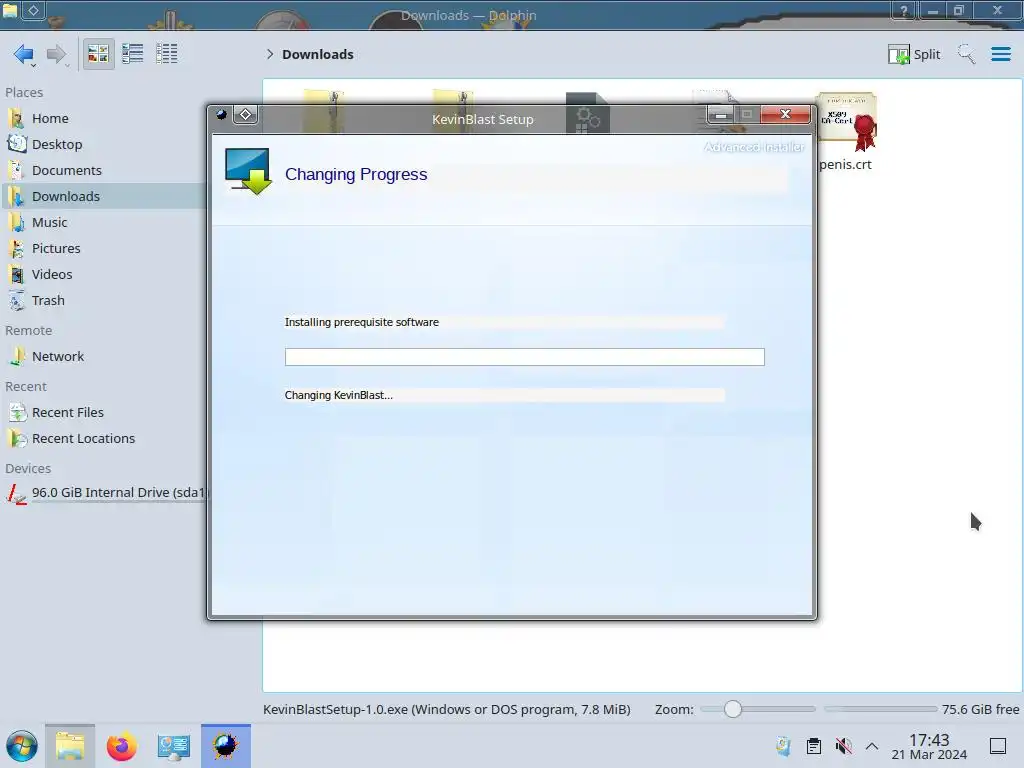Go back with Dolphin's back arrow
The height and width of the screenshot is (768, 1024).
tap(24, 54)
